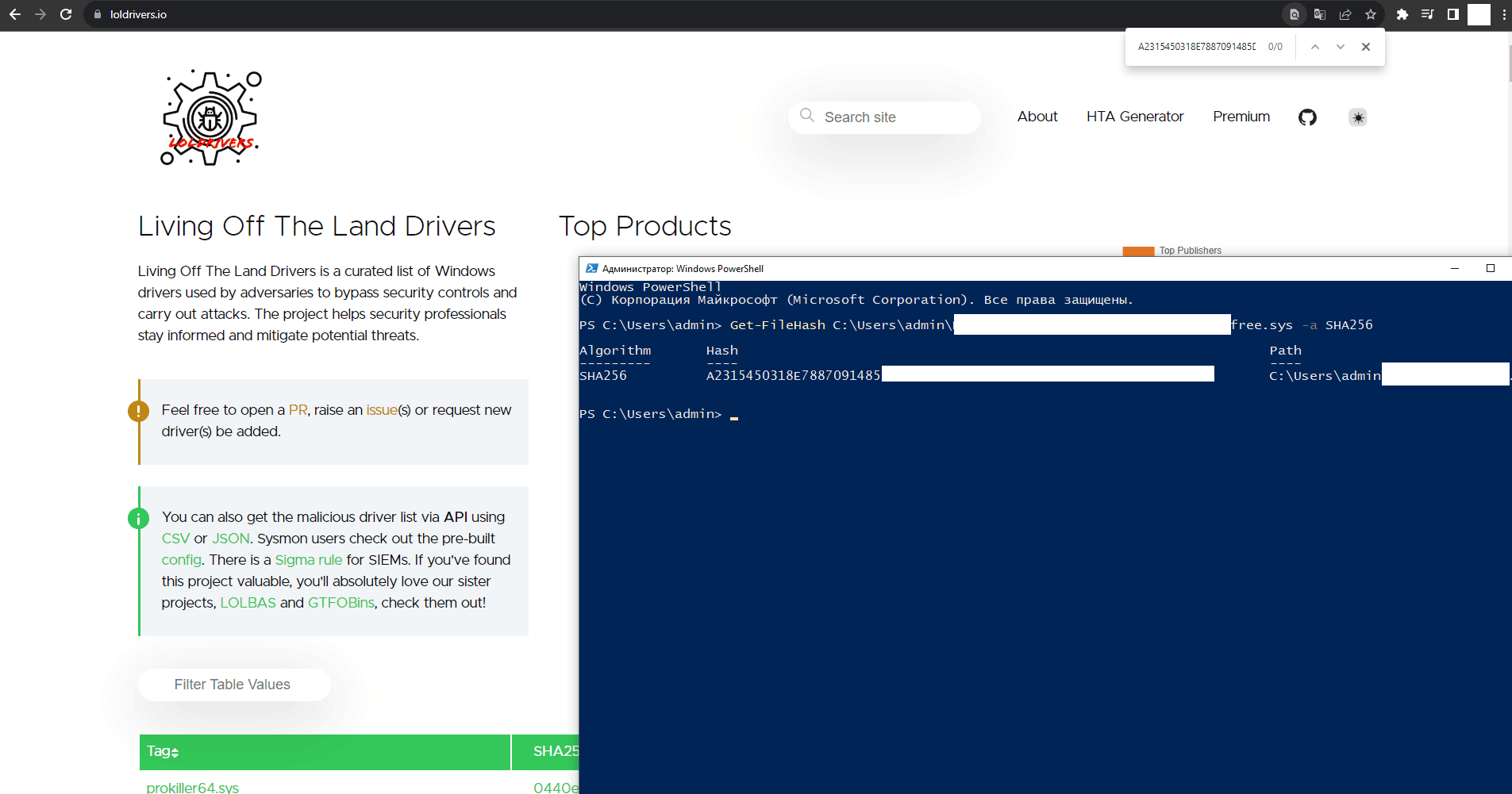The width and height of the screenshot is (1512, 794).
Task: Open the About page
Action: point(1037,117)
